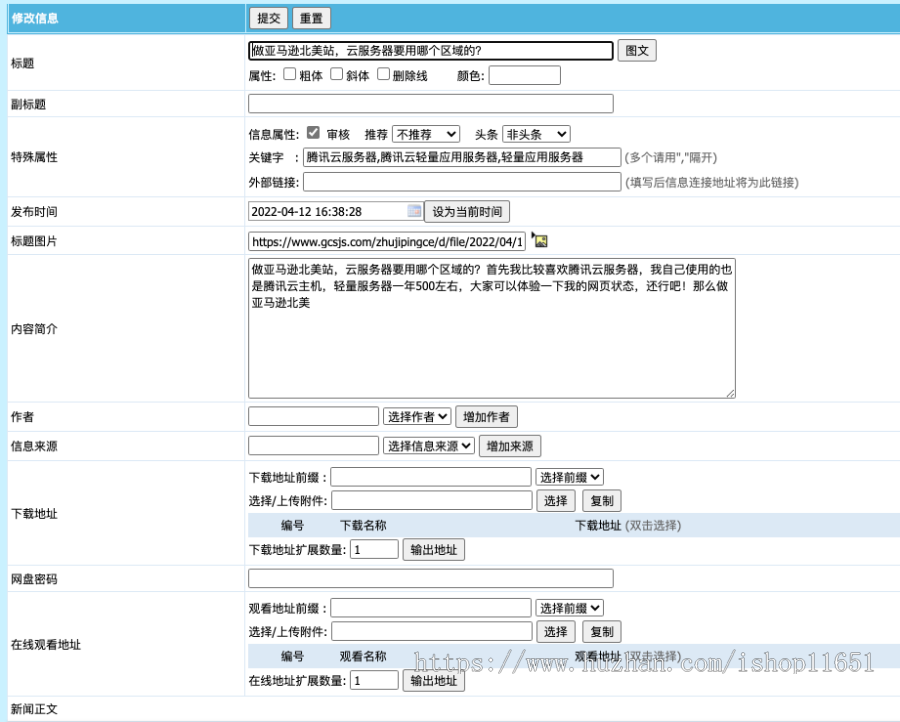Screen dimensions: 900x722
Task: Click the 下载地址 (双击选择) column header
Action: (x=628, y=526)
